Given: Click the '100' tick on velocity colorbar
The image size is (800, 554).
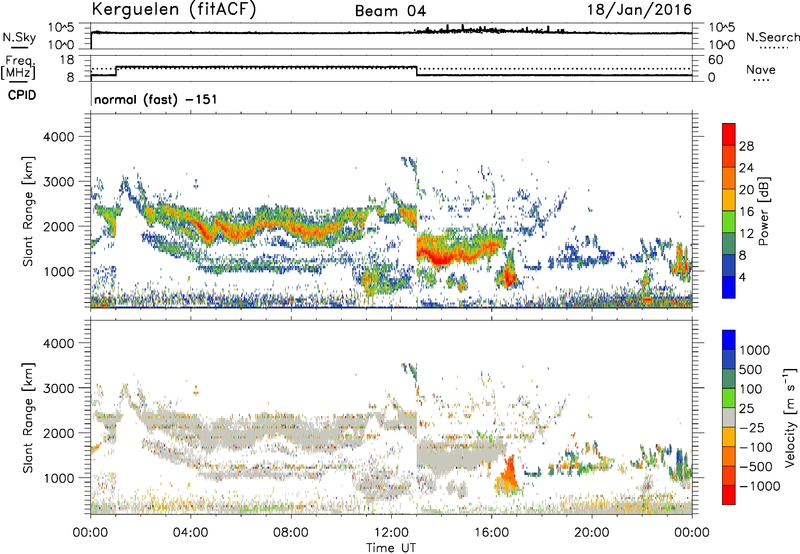Looking at the screenshot, I should [x=751, y=389].
